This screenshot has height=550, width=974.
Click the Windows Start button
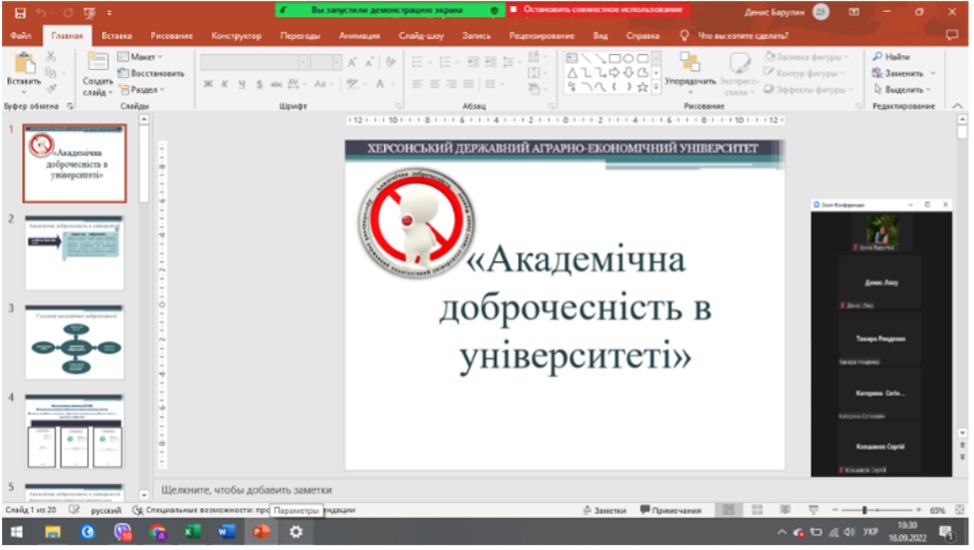(17, 532)
